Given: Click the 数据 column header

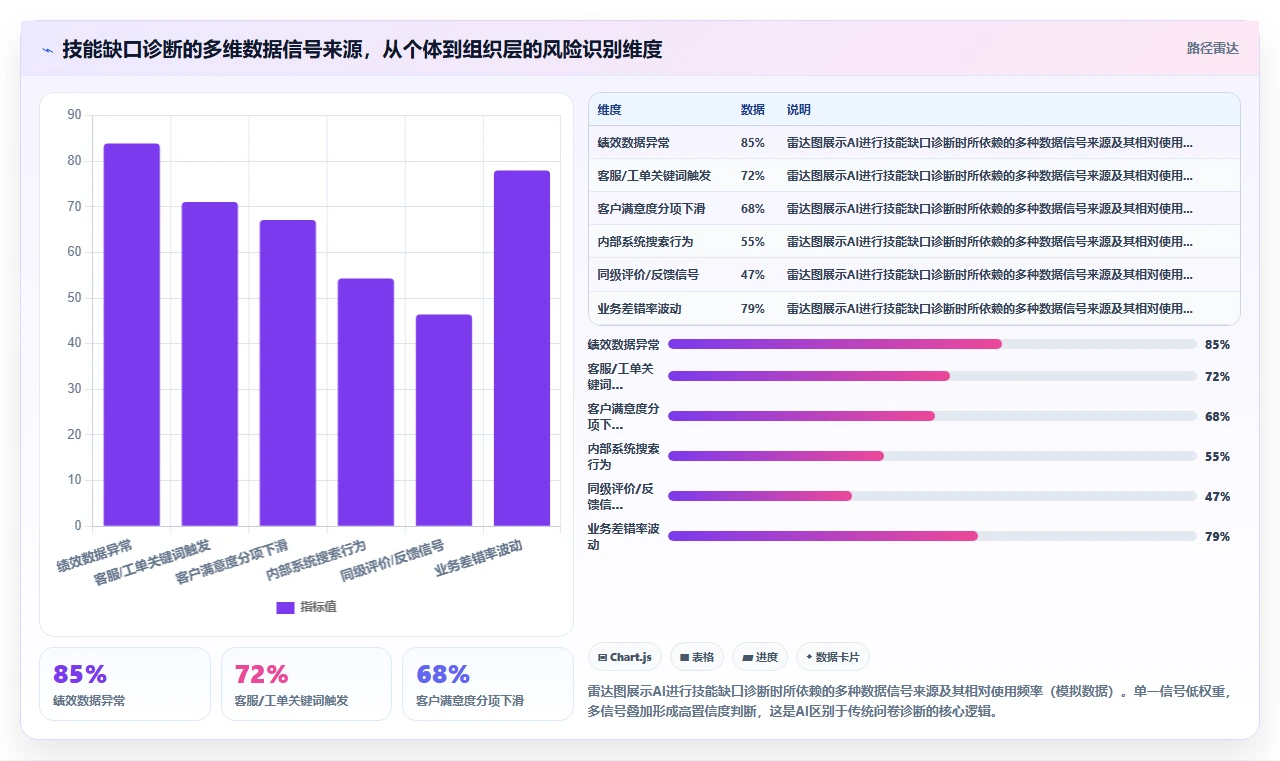Looking at the screenshot, I should click(753, 110).
